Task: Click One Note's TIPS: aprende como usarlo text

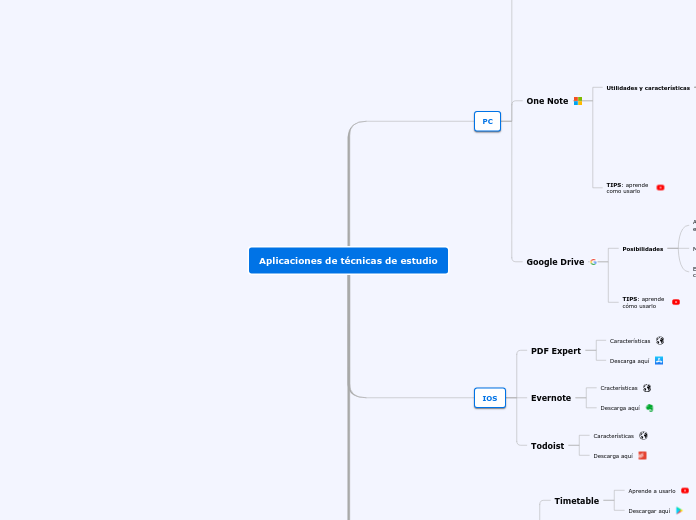Action: point(627,188)
